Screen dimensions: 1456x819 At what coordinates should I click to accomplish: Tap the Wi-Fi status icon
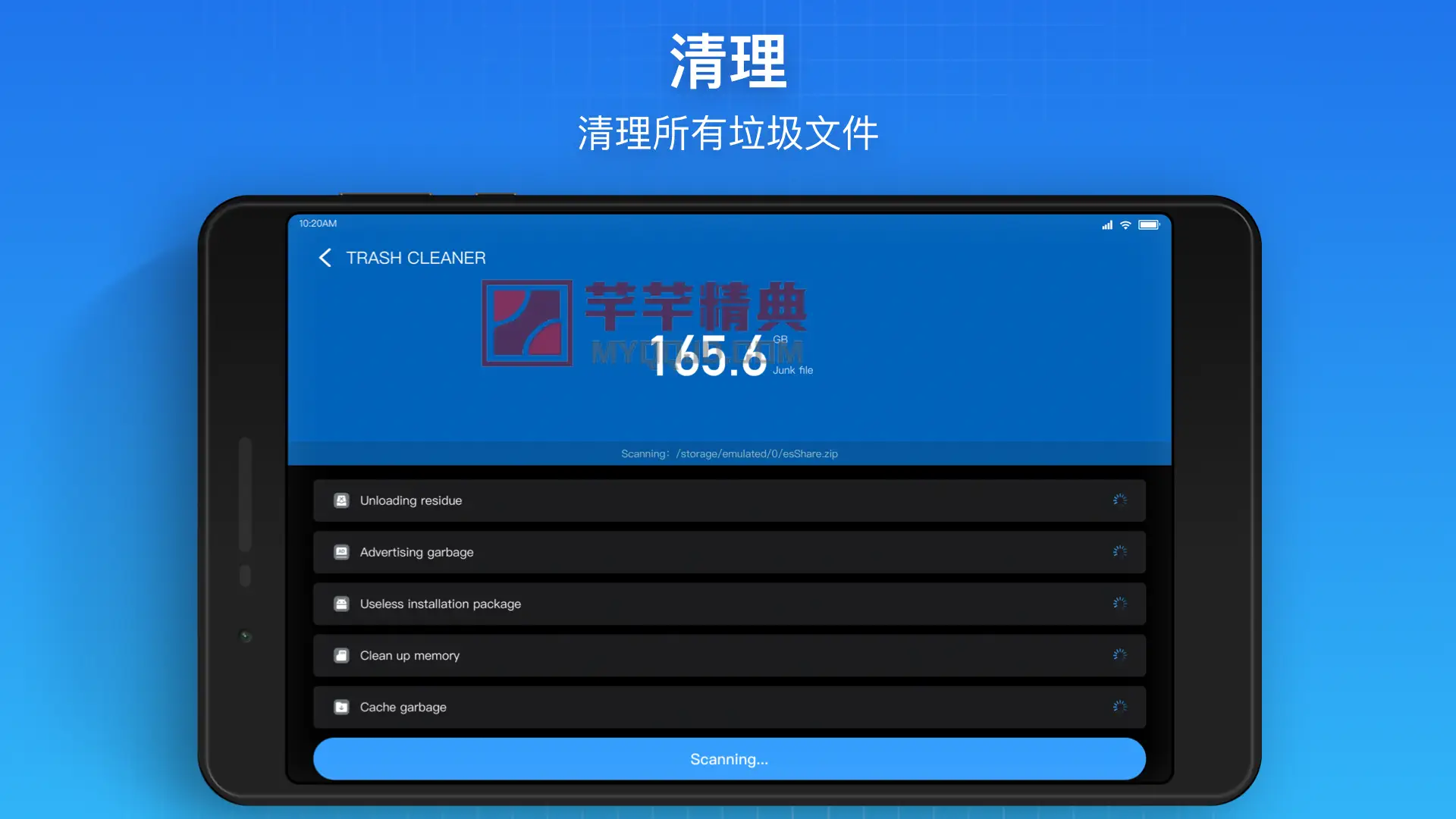[1125, 225]
